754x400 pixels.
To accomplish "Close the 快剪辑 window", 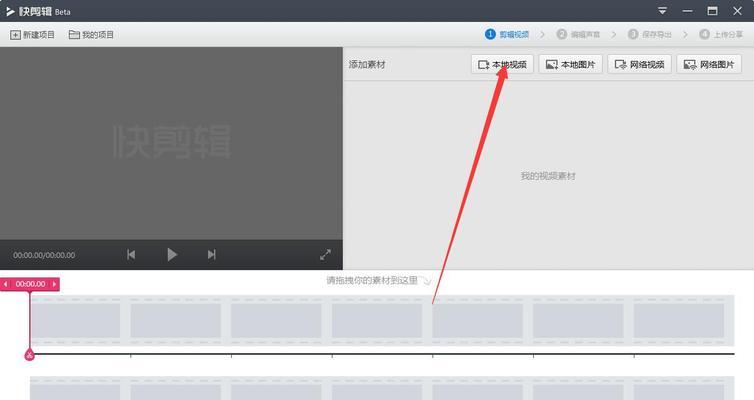I will 737,11.
